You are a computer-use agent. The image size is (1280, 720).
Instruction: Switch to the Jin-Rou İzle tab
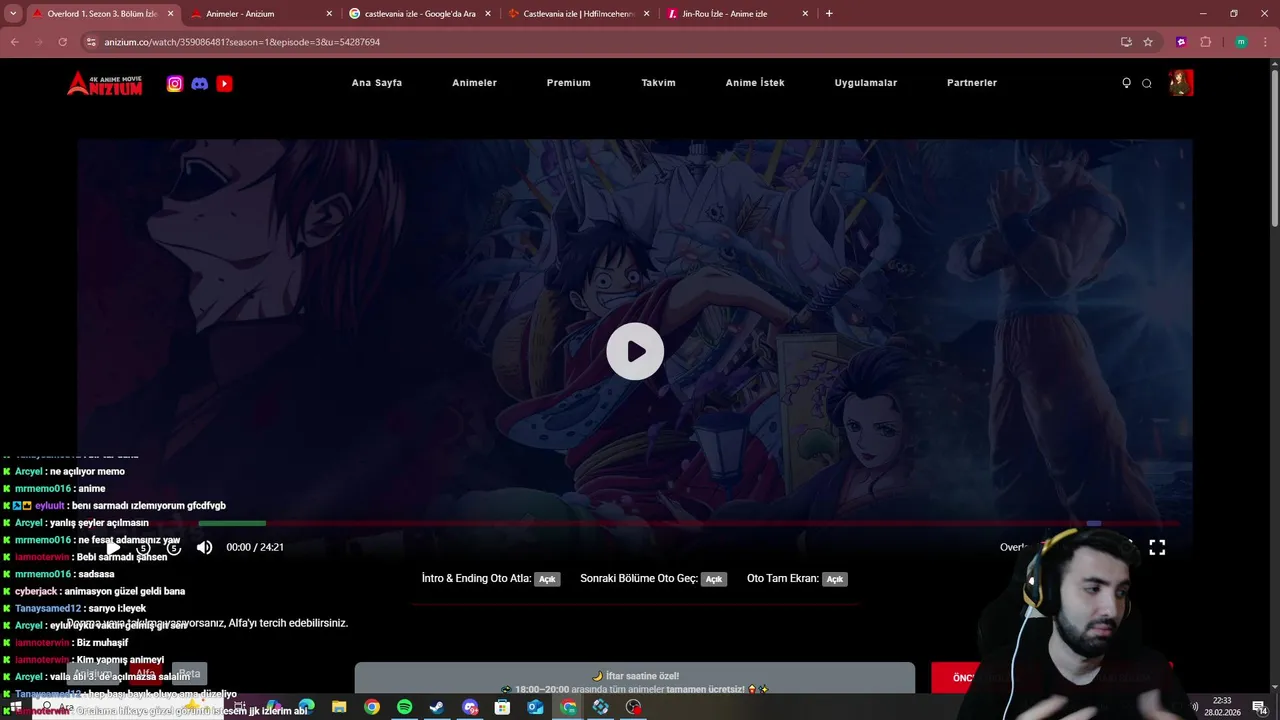pos(737,14)
